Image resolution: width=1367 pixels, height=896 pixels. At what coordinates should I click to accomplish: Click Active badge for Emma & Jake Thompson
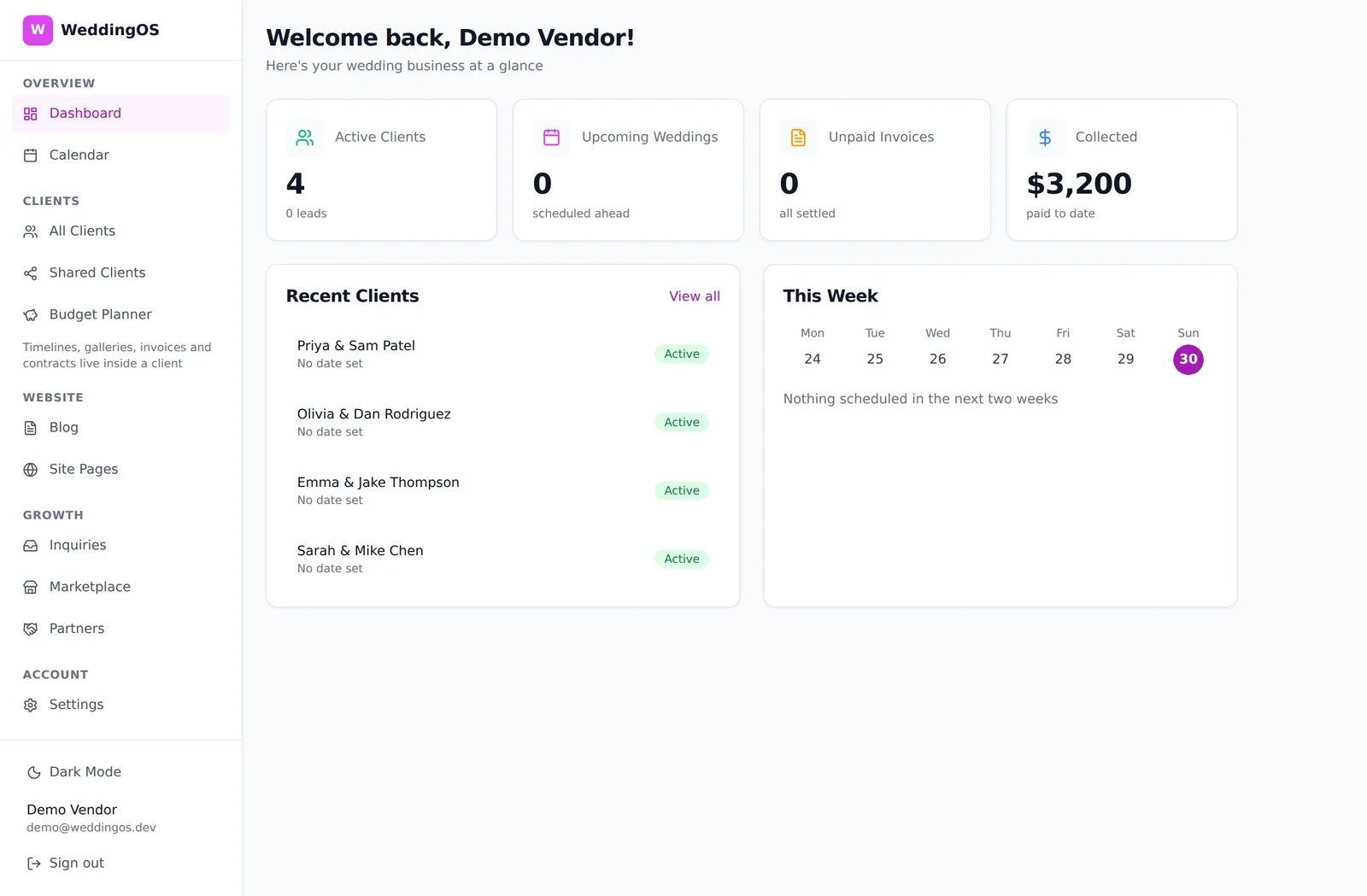point(682,491)
